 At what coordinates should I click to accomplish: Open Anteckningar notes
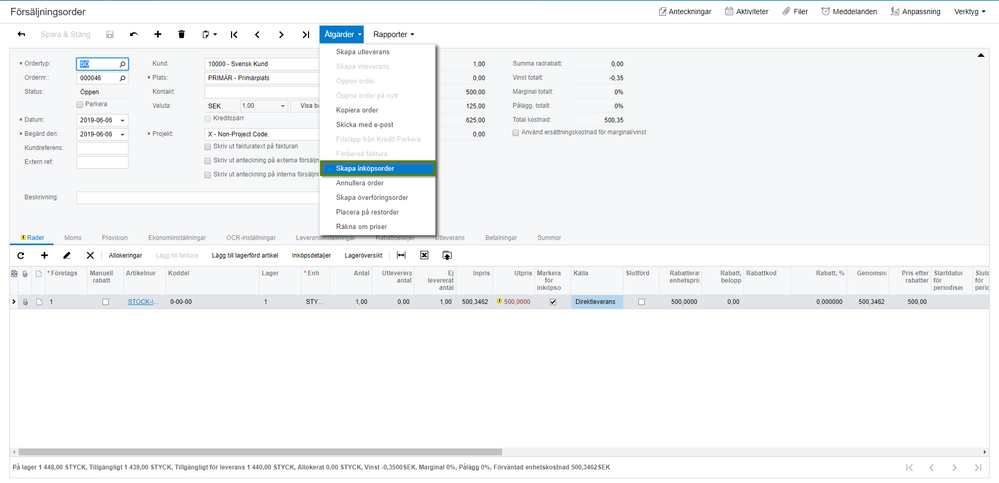685,11
